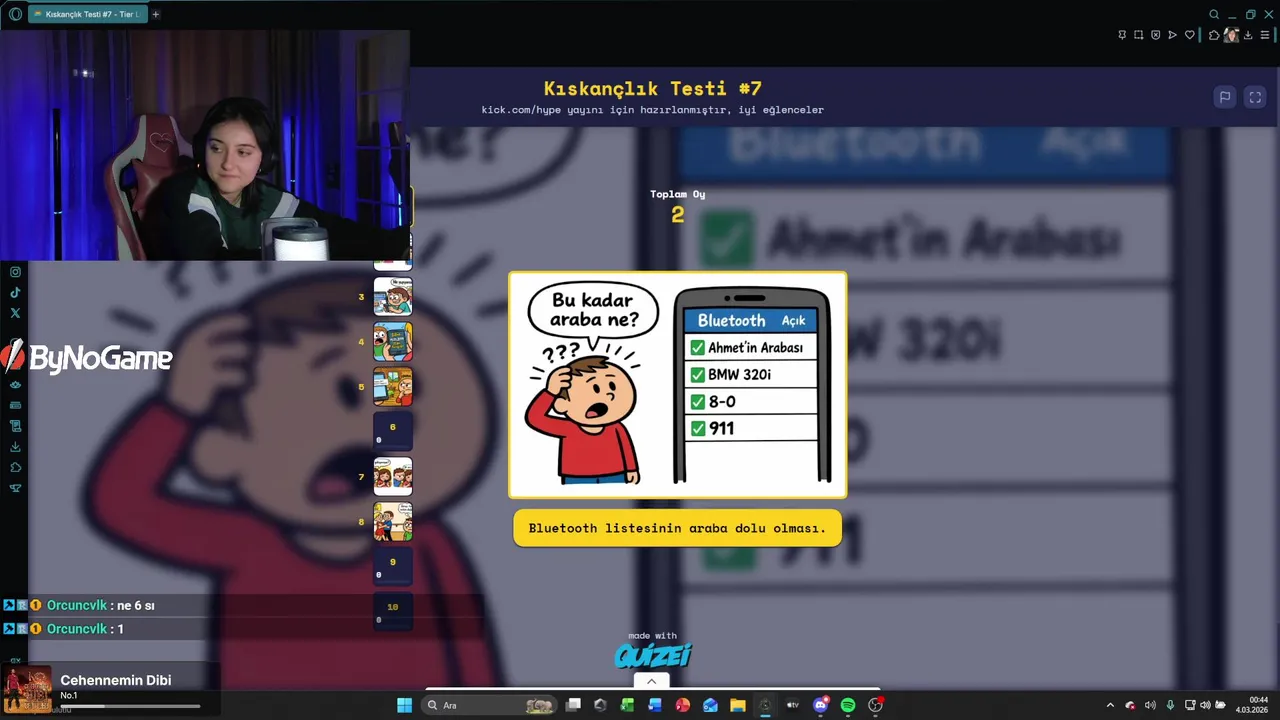Select placeholder item 6 in quiz list
Screen dimensions: 1280x720
pyautogui.click(x=393, y=432)
